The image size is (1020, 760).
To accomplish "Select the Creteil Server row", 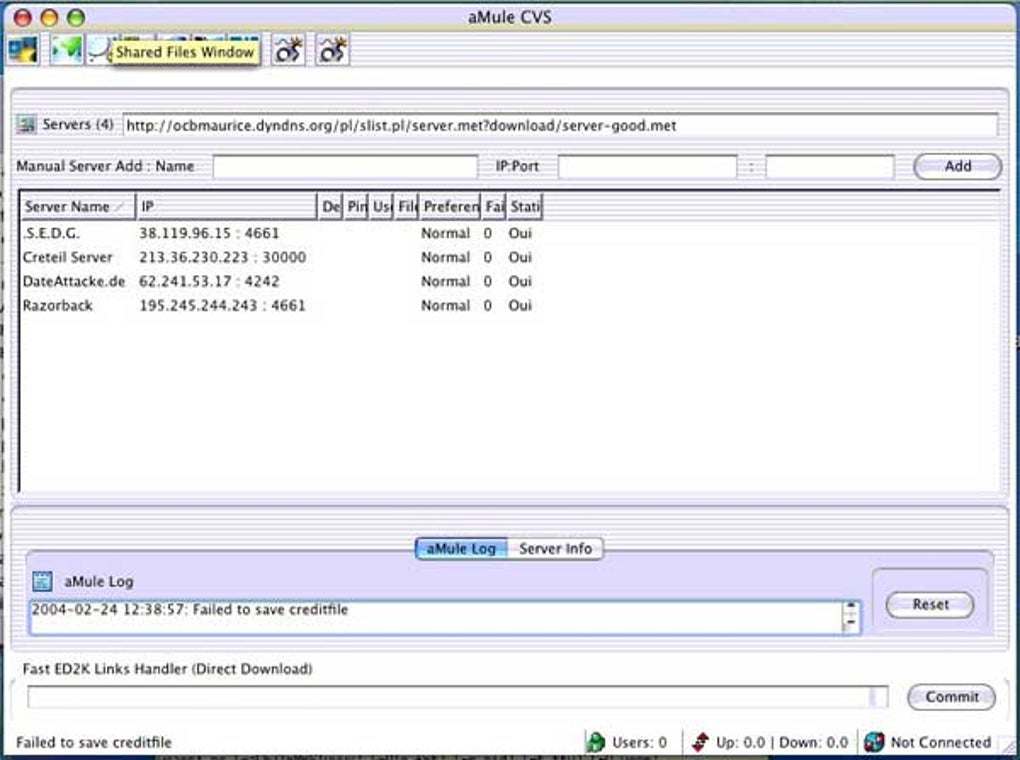I will pos(281,257).
